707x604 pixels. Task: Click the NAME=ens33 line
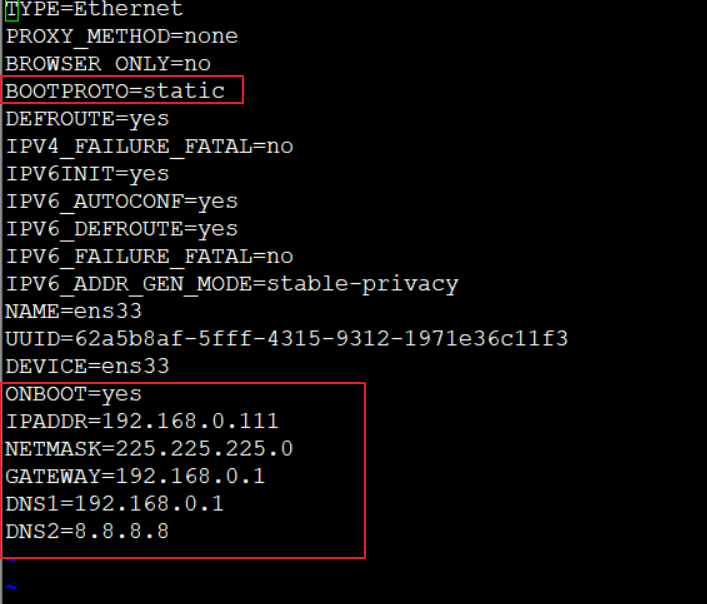(73, 311)
